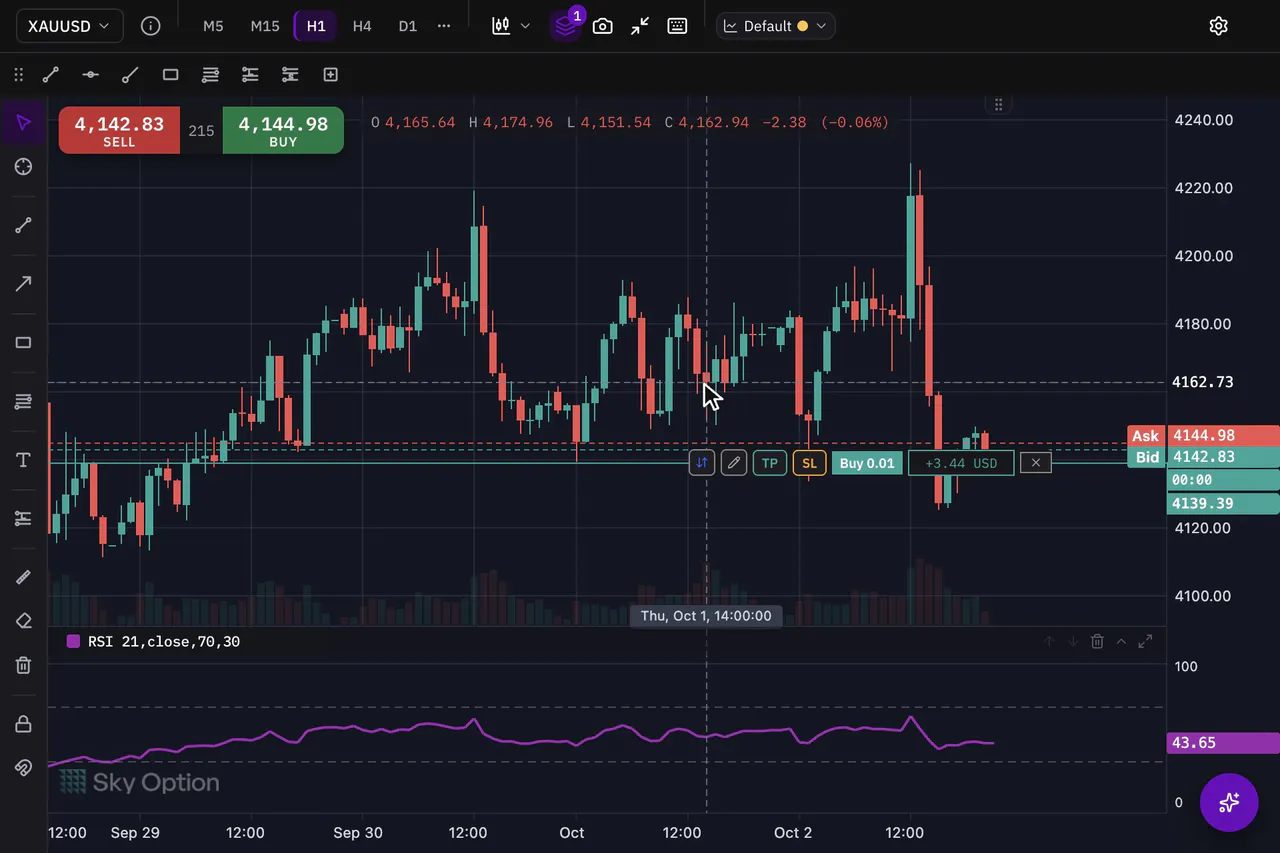
Task: Select the ruler measure tool
Action: pos(24,577)
